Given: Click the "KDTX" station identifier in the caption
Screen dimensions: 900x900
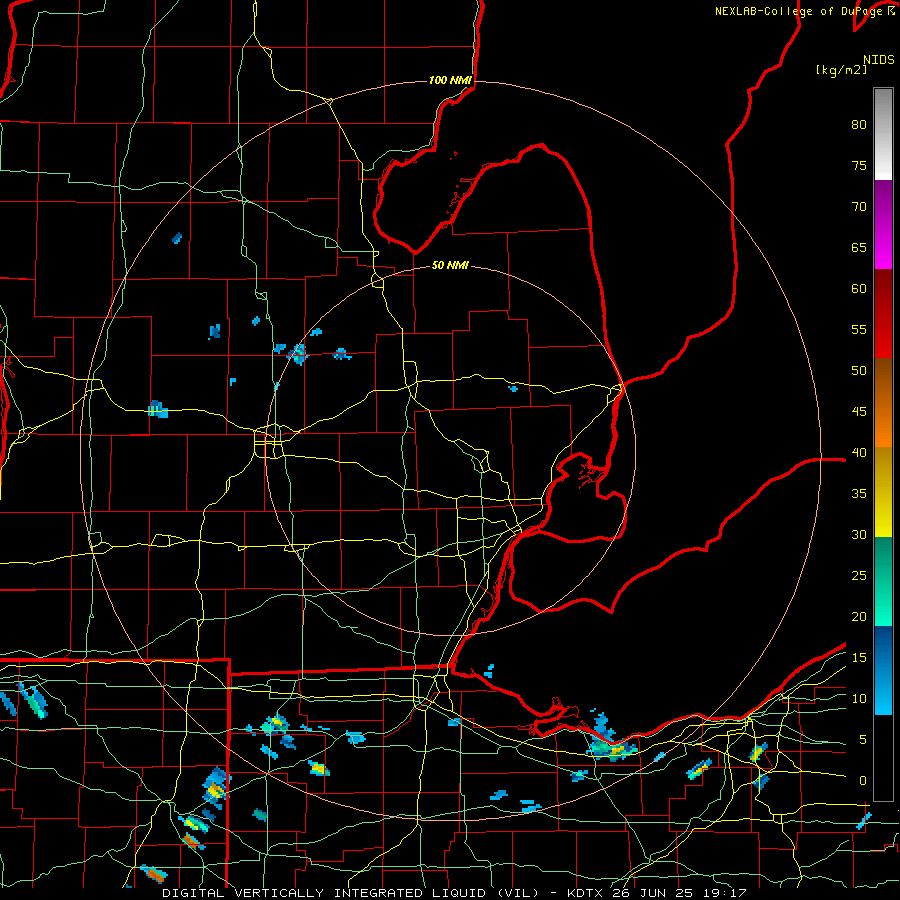Looking at the screenshot, I should (x=585, y=893).
